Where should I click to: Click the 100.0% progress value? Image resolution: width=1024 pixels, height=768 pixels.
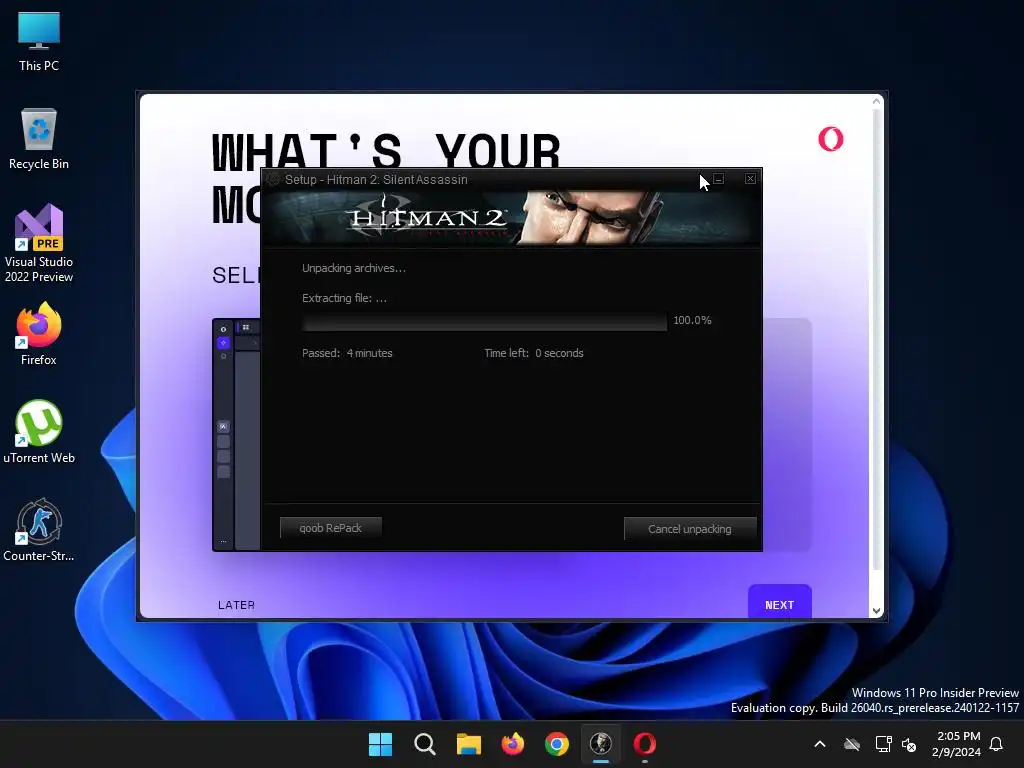click(x=692, y=320)
